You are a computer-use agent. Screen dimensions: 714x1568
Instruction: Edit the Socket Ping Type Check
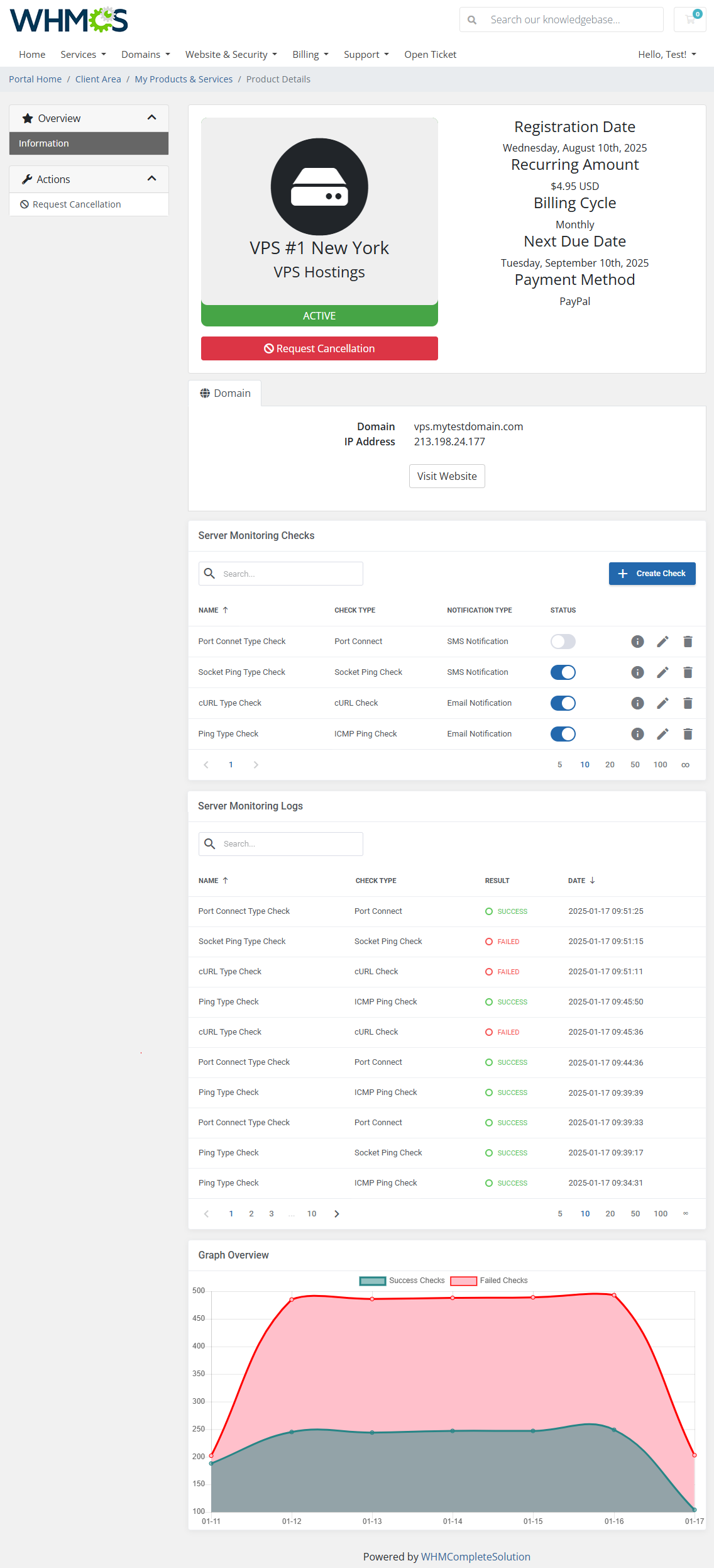click(662, 672)
